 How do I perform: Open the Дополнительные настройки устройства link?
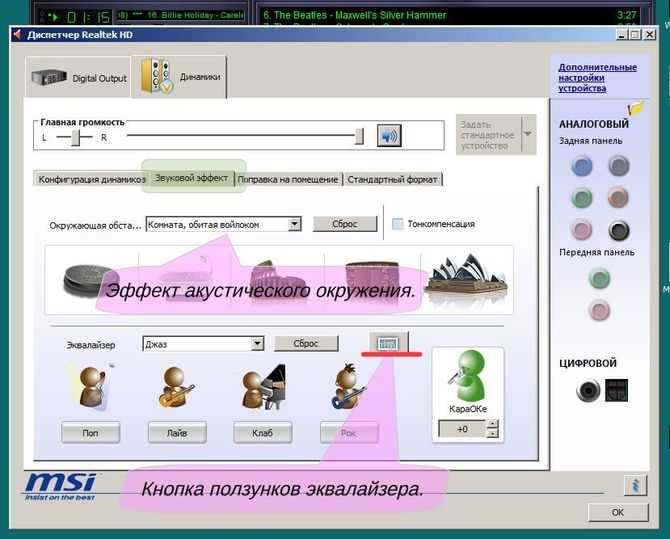pos(597,78)
